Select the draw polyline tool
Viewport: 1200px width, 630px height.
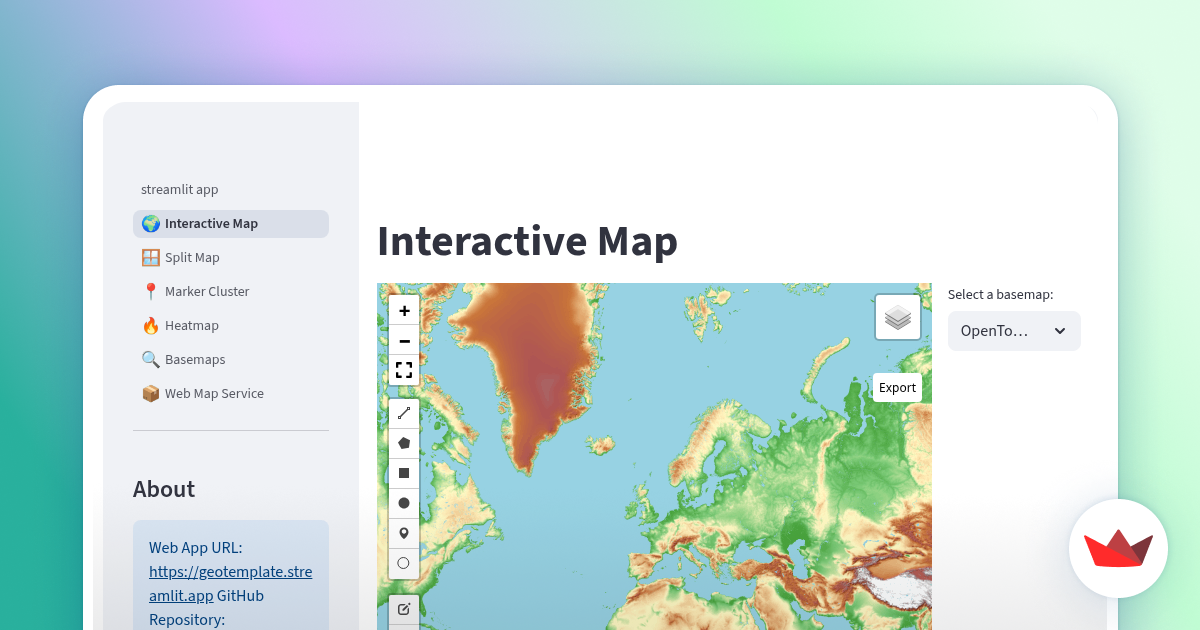(x=404, y=412)
